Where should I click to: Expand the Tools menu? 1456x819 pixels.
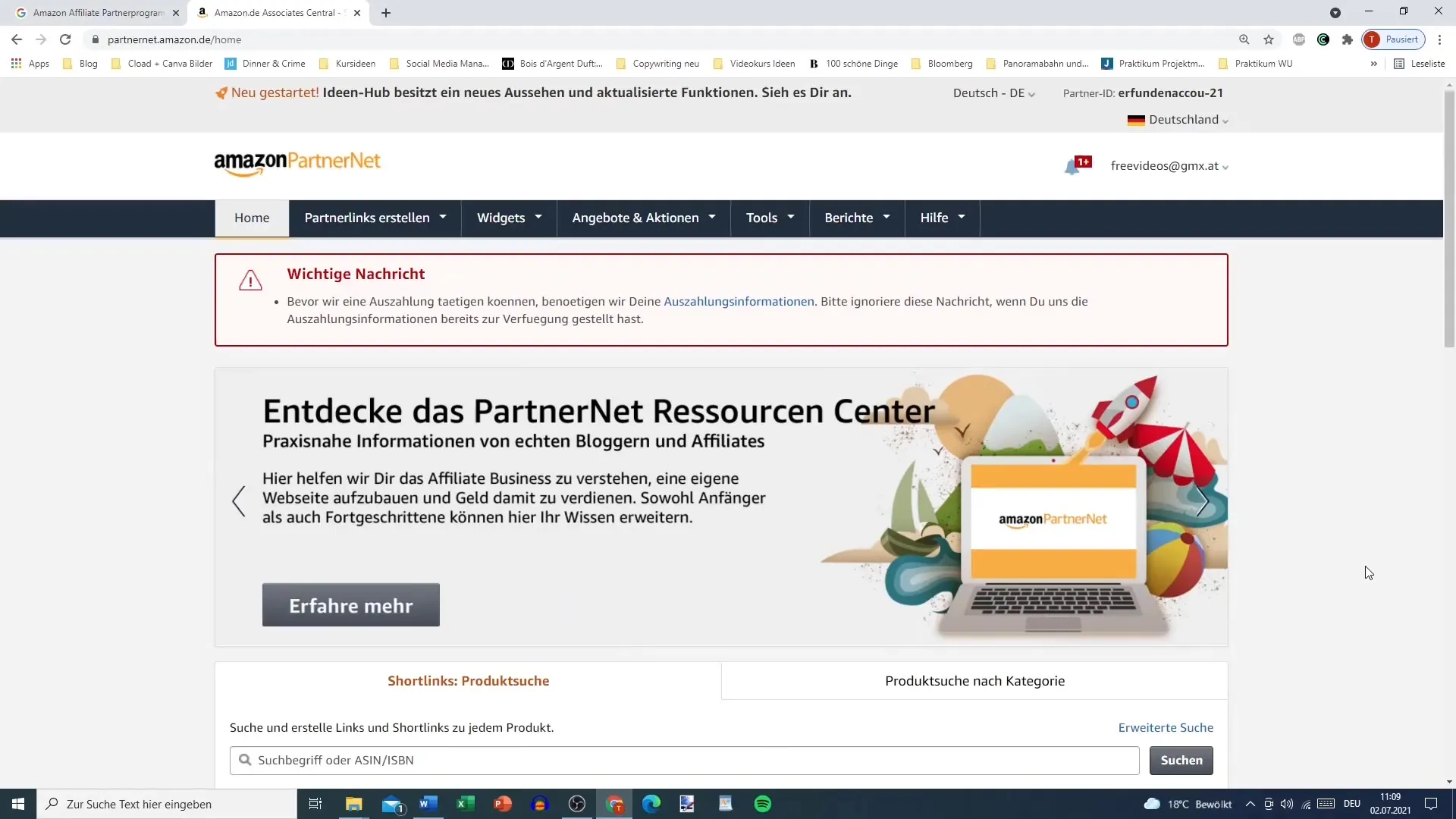tap(770, 218)
